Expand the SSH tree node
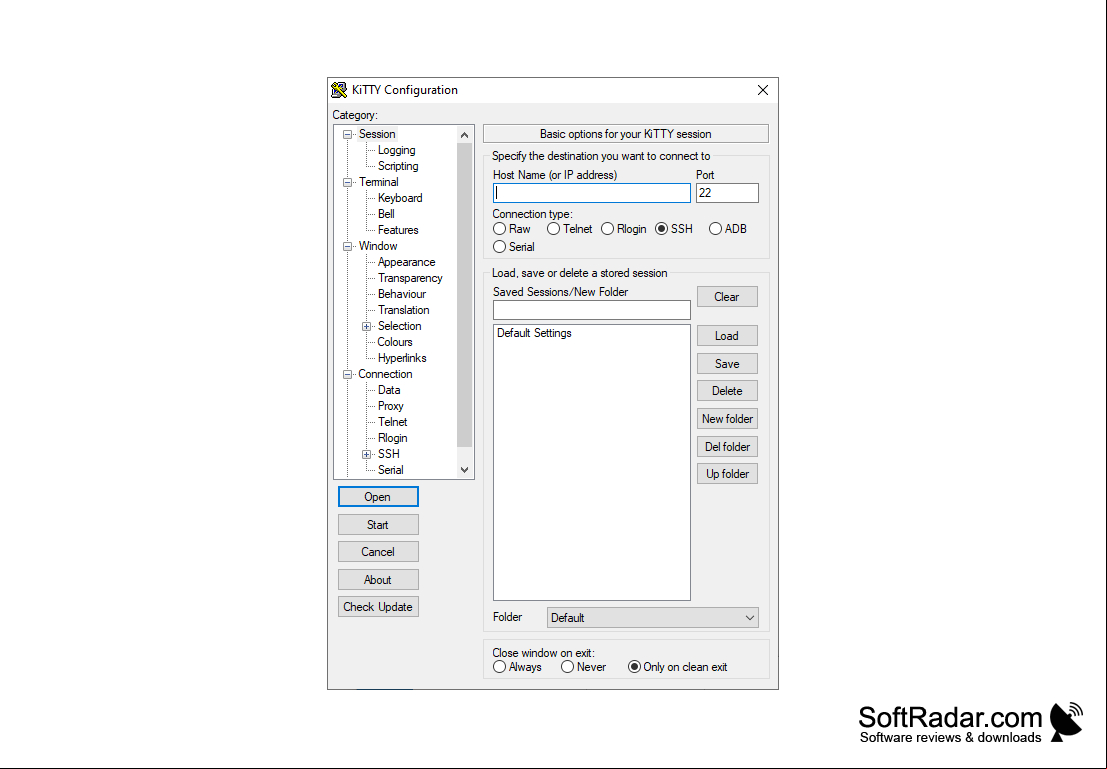The height and width of the screenshot is (769, 1107). coord(366,454)
